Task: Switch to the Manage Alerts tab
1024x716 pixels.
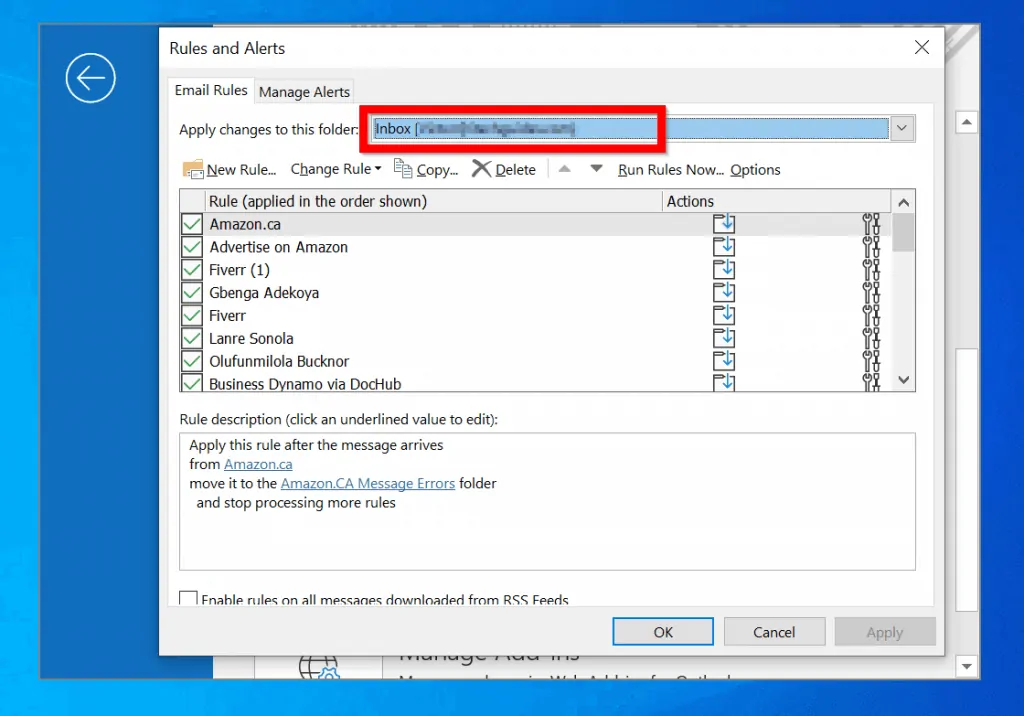Action: 304,91
